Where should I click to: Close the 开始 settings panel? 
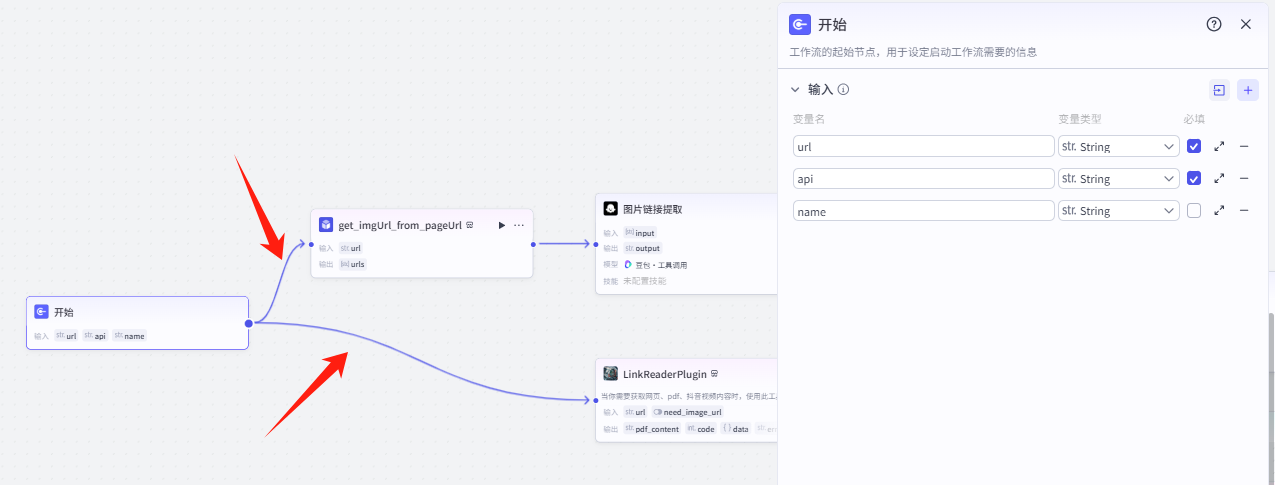click(1246, 25)
